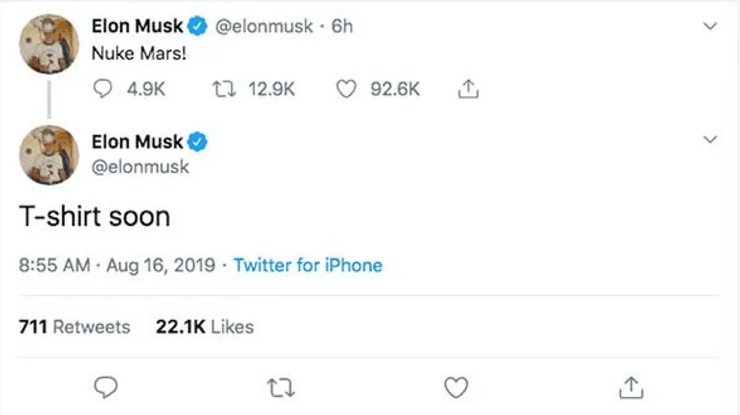Open the top tweet's chevron options menu
Image resolution: width=740 pixels, height=415 pixels.
click(x=711, y=27)
